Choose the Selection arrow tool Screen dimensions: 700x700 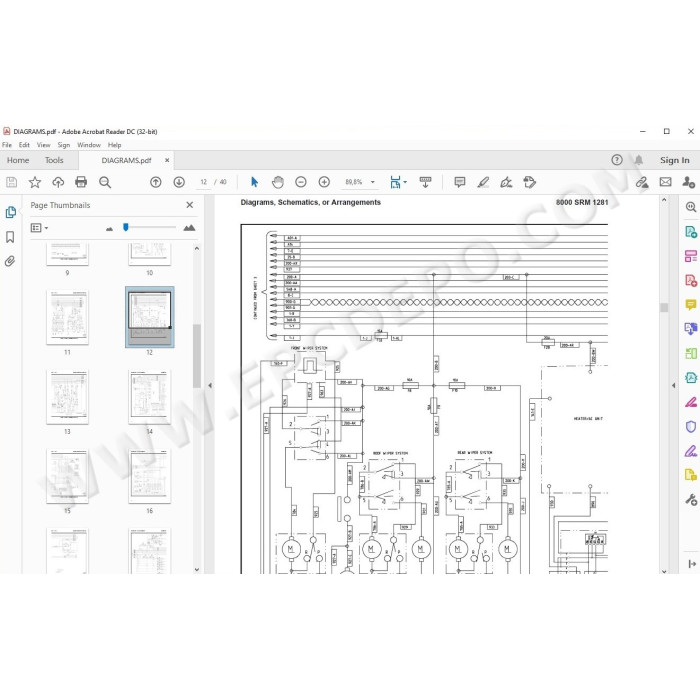254,182
